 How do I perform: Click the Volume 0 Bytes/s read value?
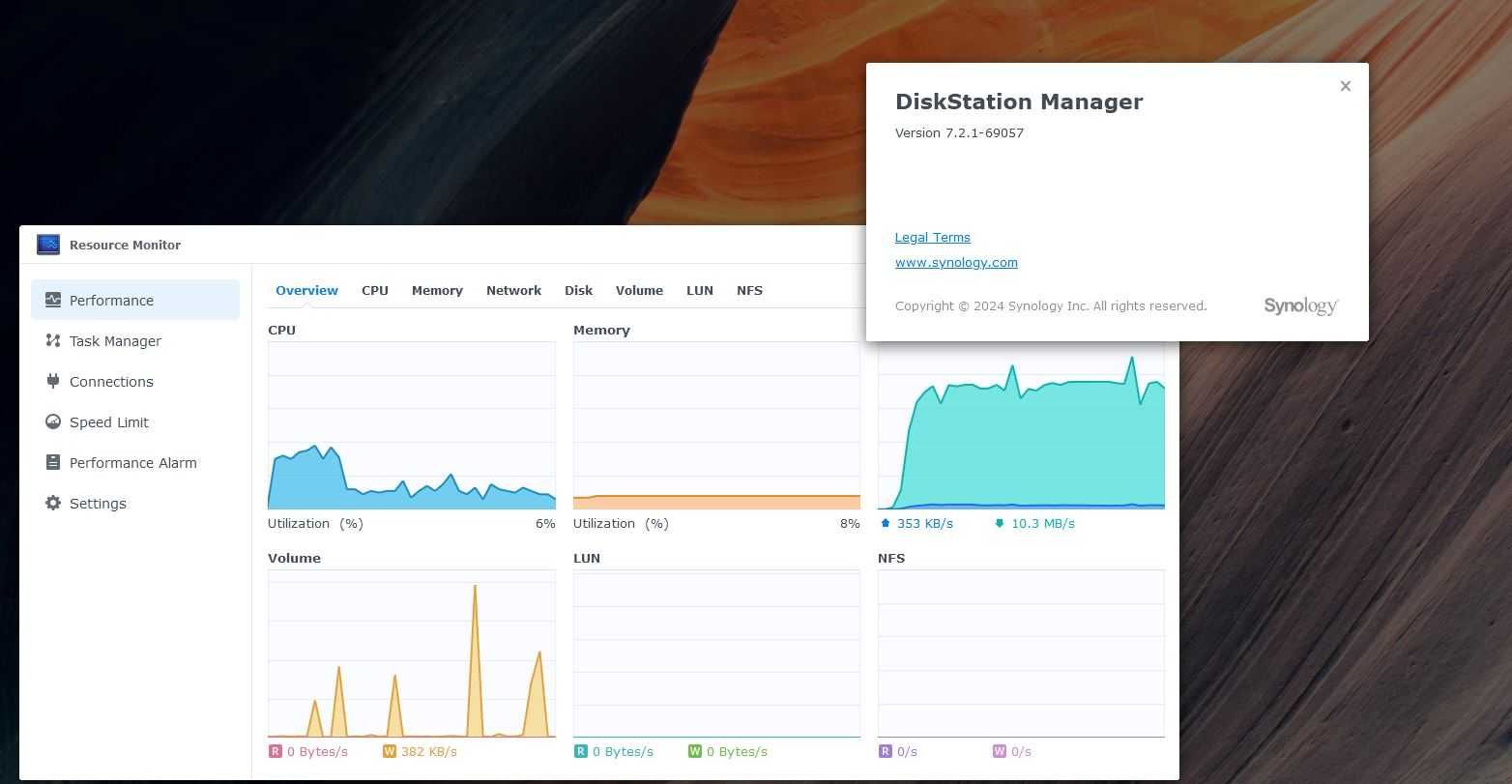click(x=317, y=751)
